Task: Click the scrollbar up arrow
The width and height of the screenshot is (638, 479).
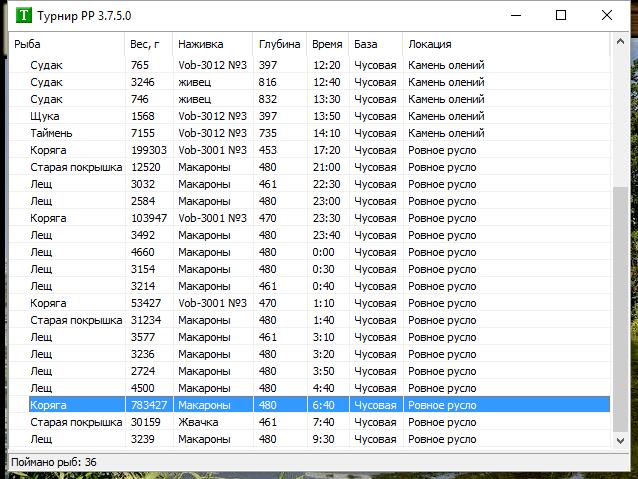Action: point(620,41)
